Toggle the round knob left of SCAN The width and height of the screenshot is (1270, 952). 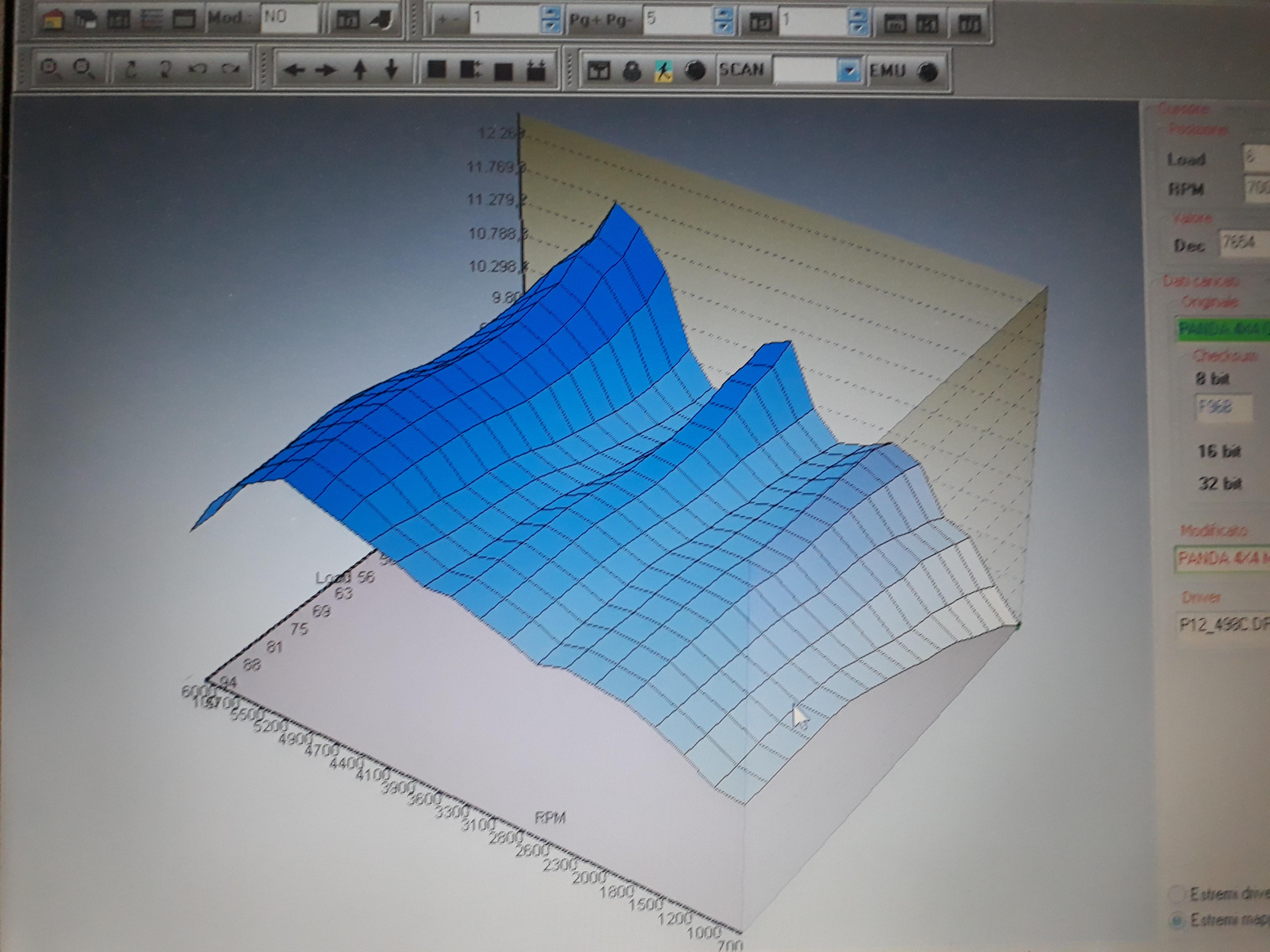(696, 71)
